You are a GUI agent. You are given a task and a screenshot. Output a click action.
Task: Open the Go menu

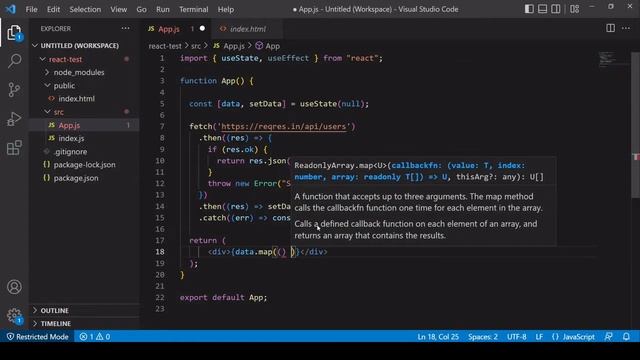pyautogui.click(x=141, y=9)
